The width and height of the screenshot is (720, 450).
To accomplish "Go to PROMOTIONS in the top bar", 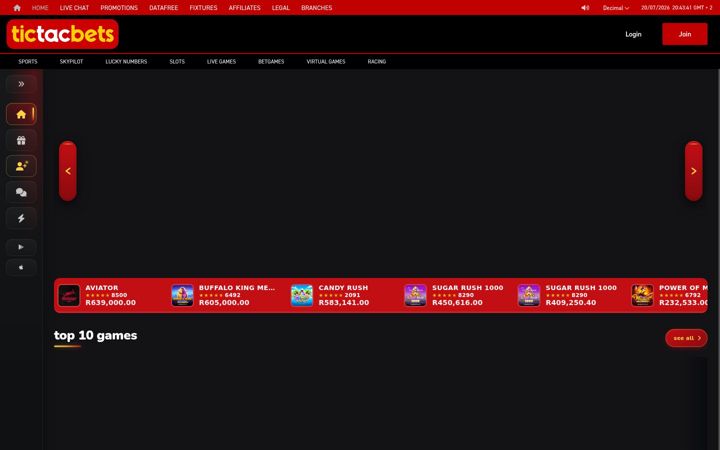I will click(x=119, y=8).
